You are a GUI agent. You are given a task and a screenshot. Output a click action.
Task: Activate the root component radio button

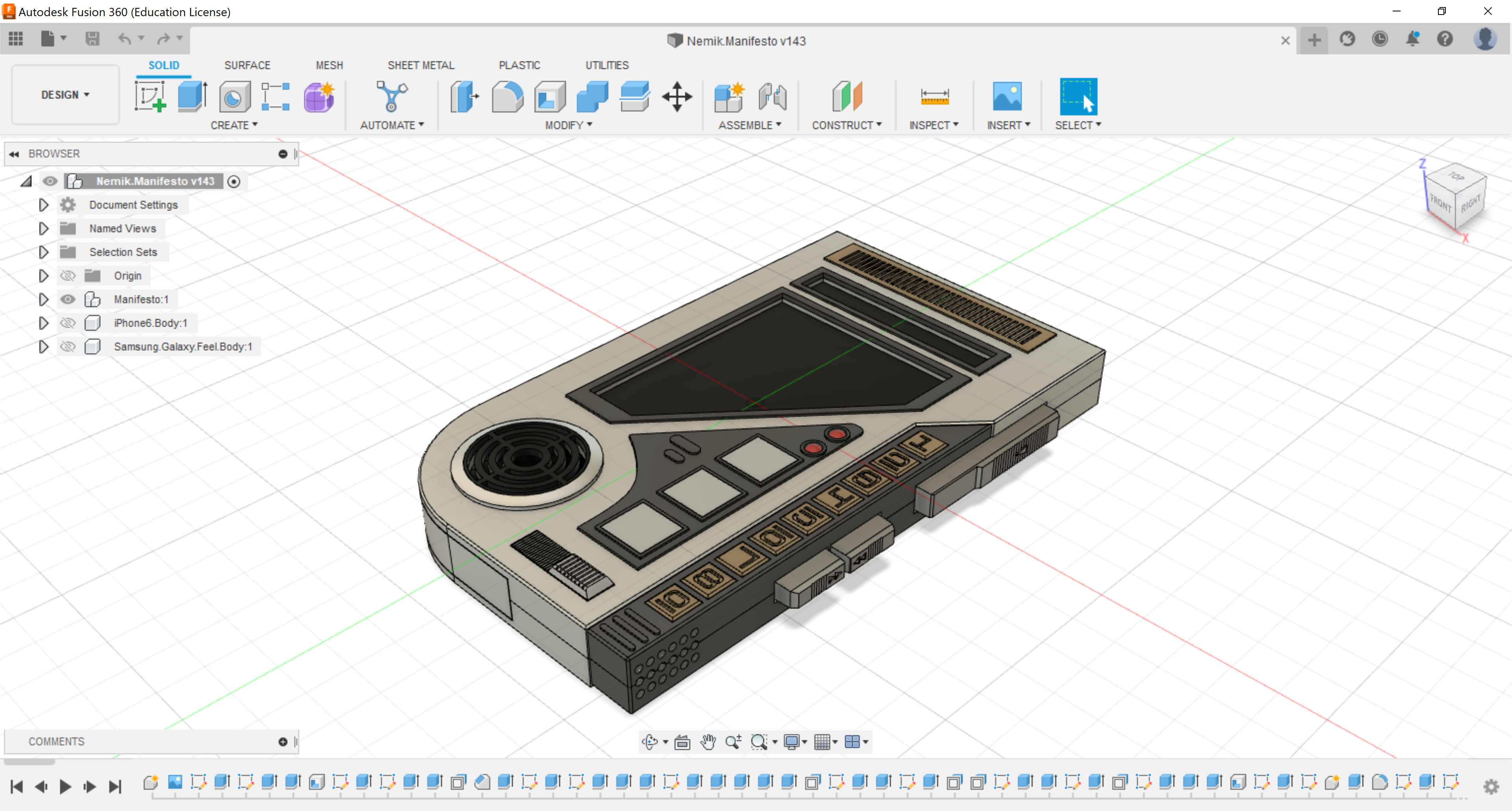pyautogui.click(x=233, y=181)
